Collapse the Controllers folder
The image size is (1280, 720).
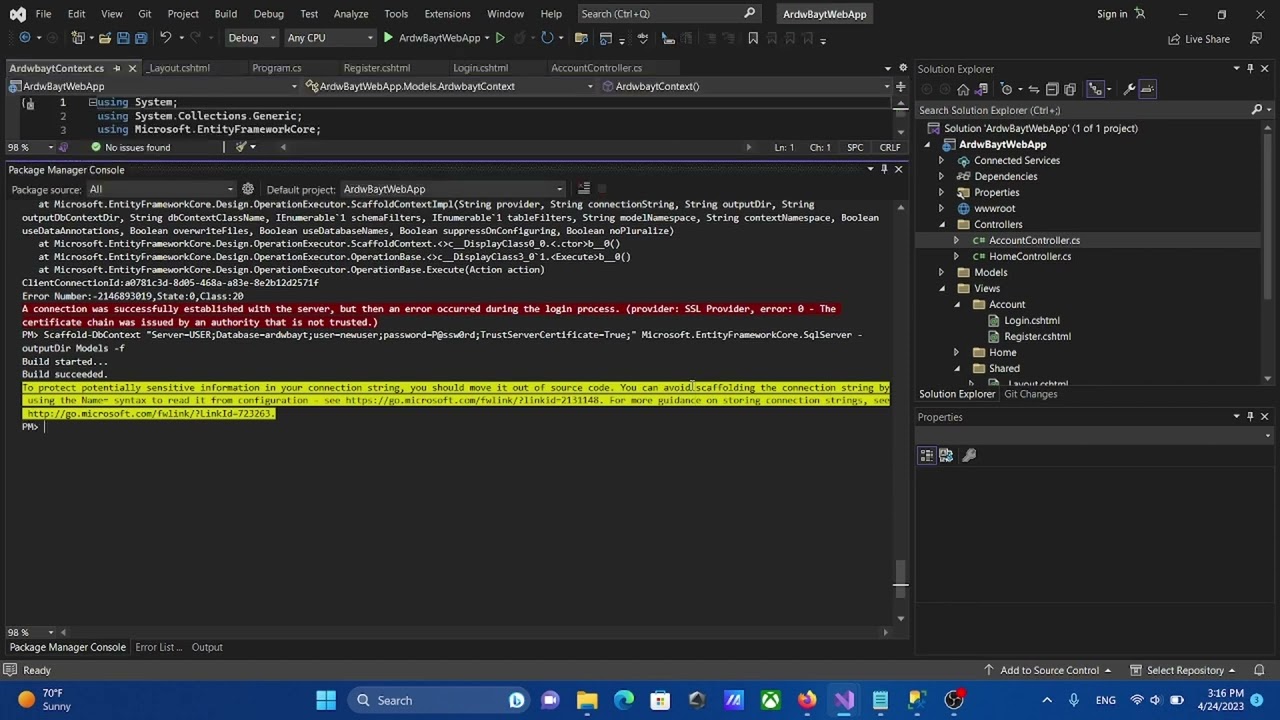pos(941,224)
